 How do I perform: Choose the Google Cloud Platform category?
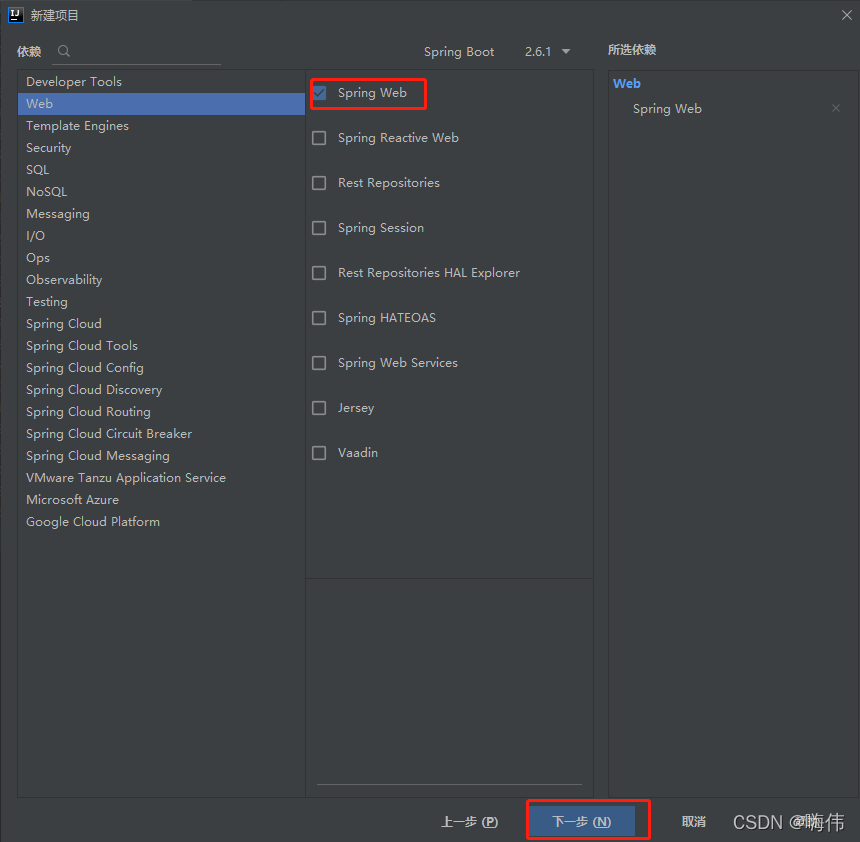(161, 522)
